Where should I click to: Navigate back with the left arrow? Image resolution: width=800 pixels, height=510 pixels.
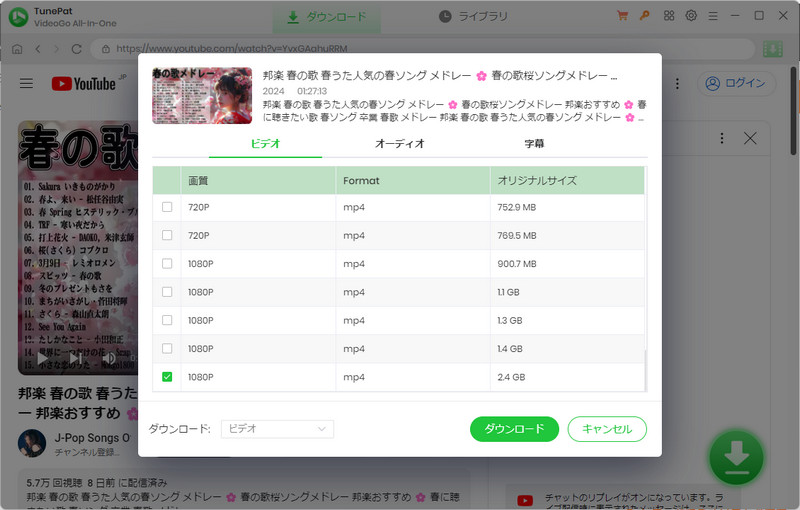38,49
